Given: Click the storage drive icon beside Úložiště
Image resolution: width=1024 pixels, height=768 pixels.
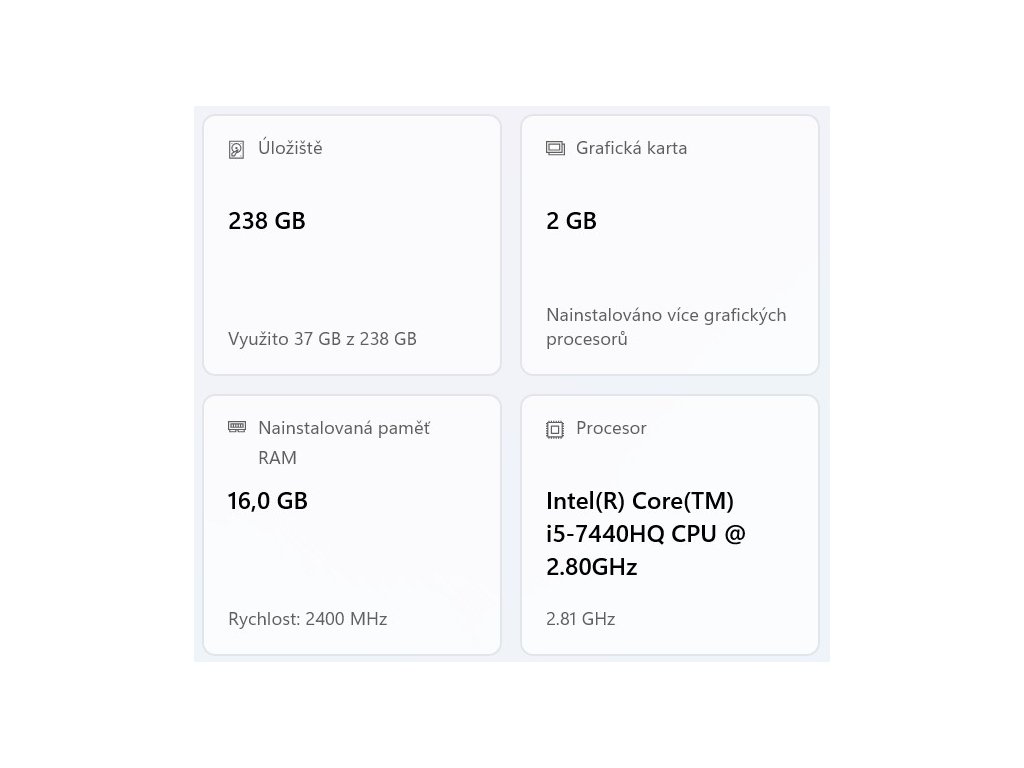Looking at the screenshot, I should [236, 150].
